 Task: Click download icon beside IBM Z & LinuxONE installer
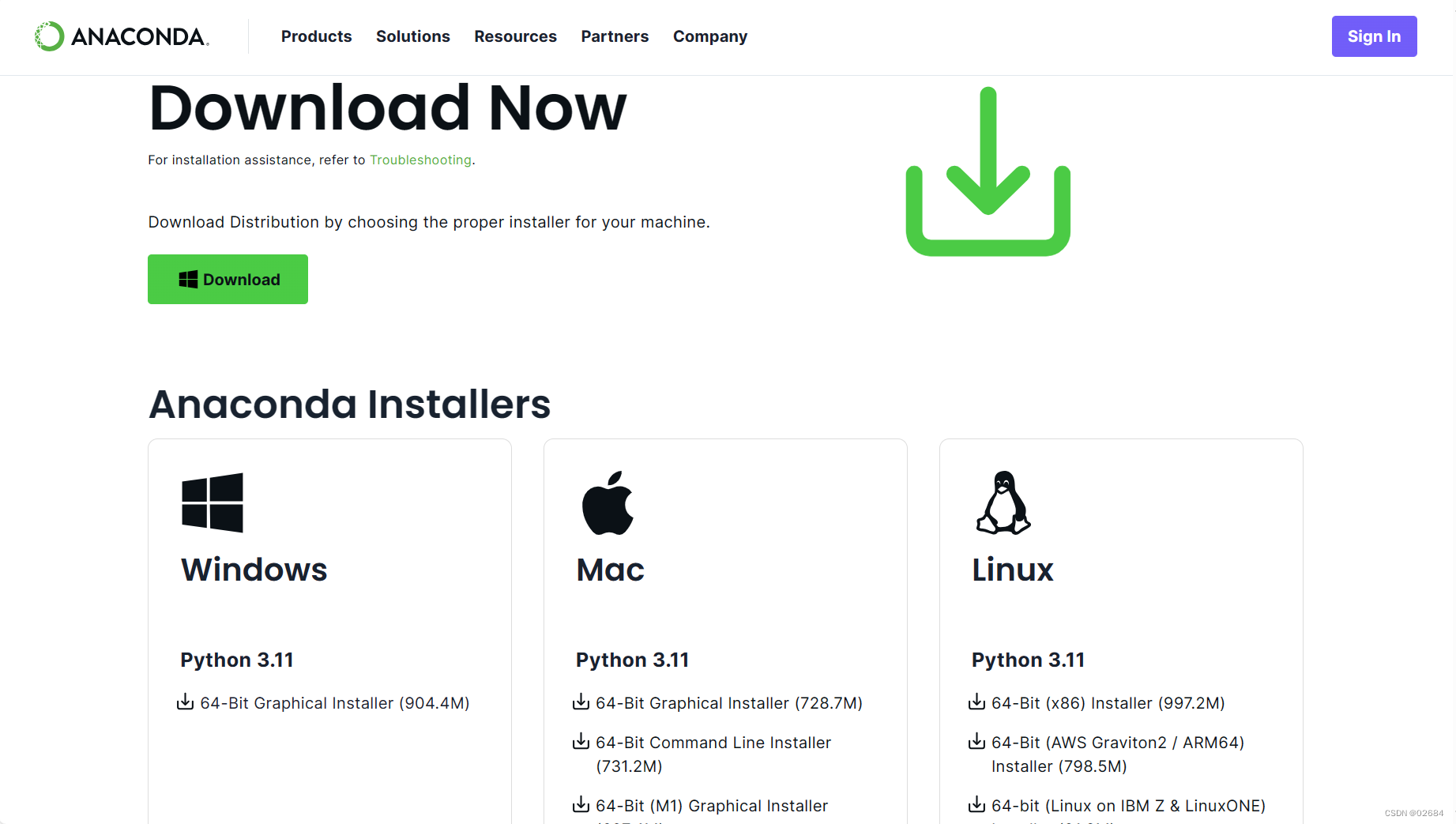(x=976, y=804)
